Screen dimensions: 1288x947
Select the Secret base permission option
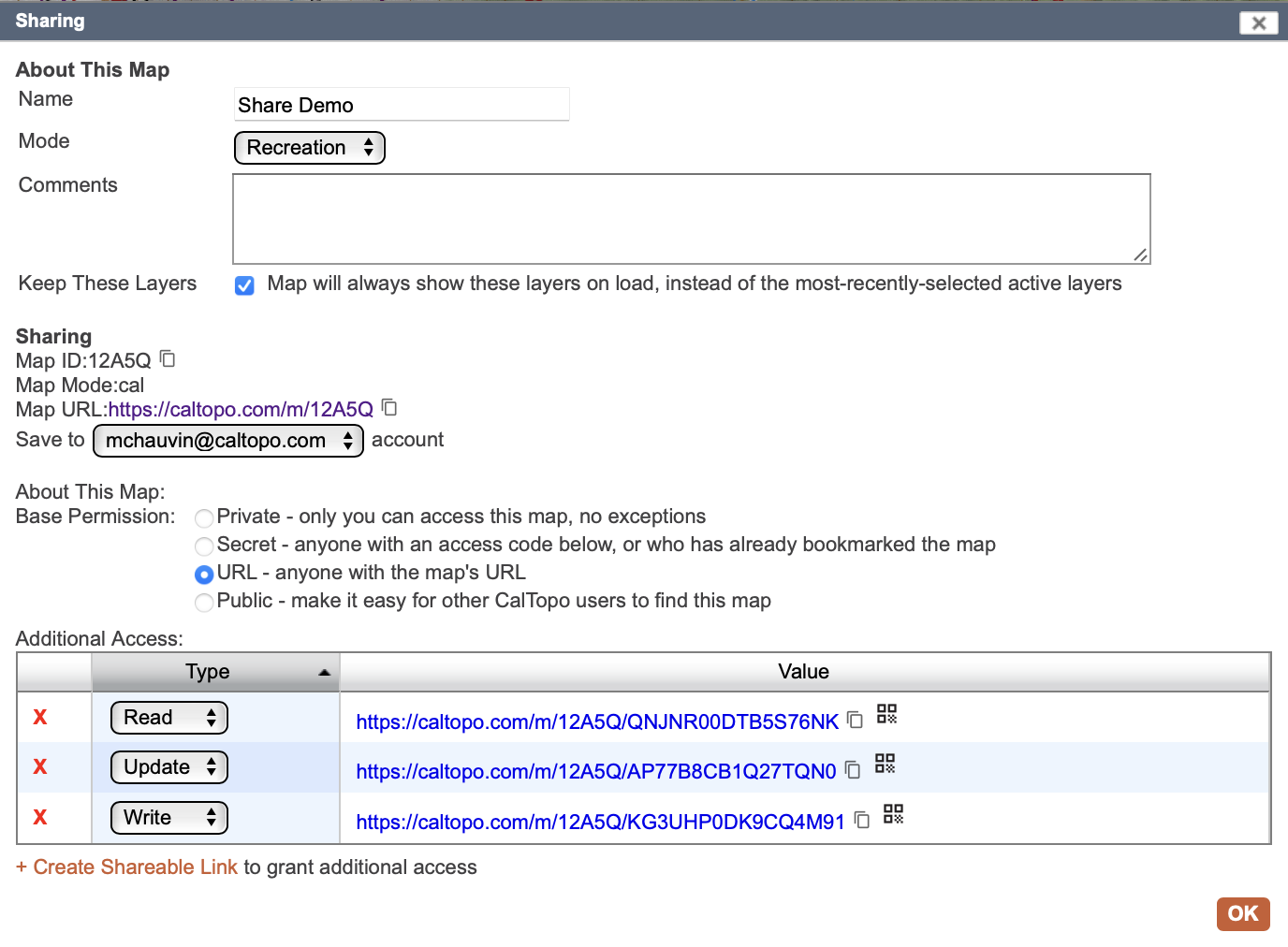[x=204, y=546]
